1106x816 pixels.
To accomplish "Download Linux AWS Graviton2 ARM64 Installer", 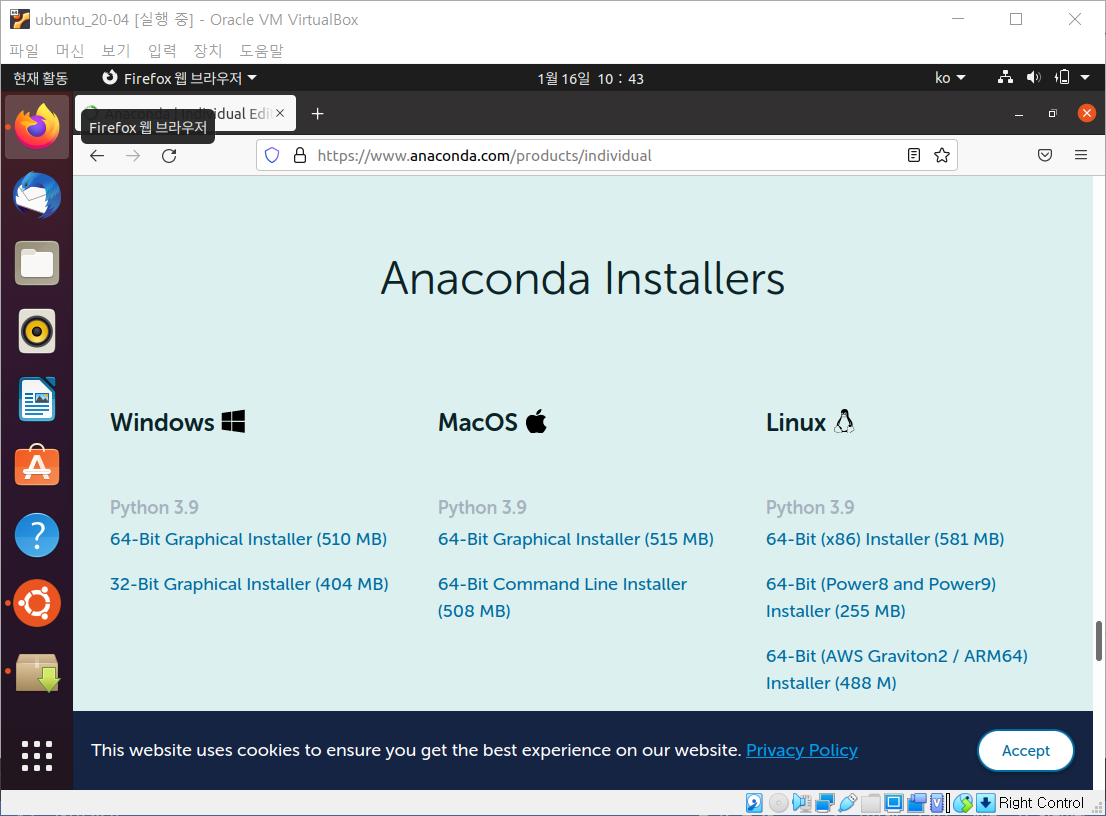I will point(897,669).
